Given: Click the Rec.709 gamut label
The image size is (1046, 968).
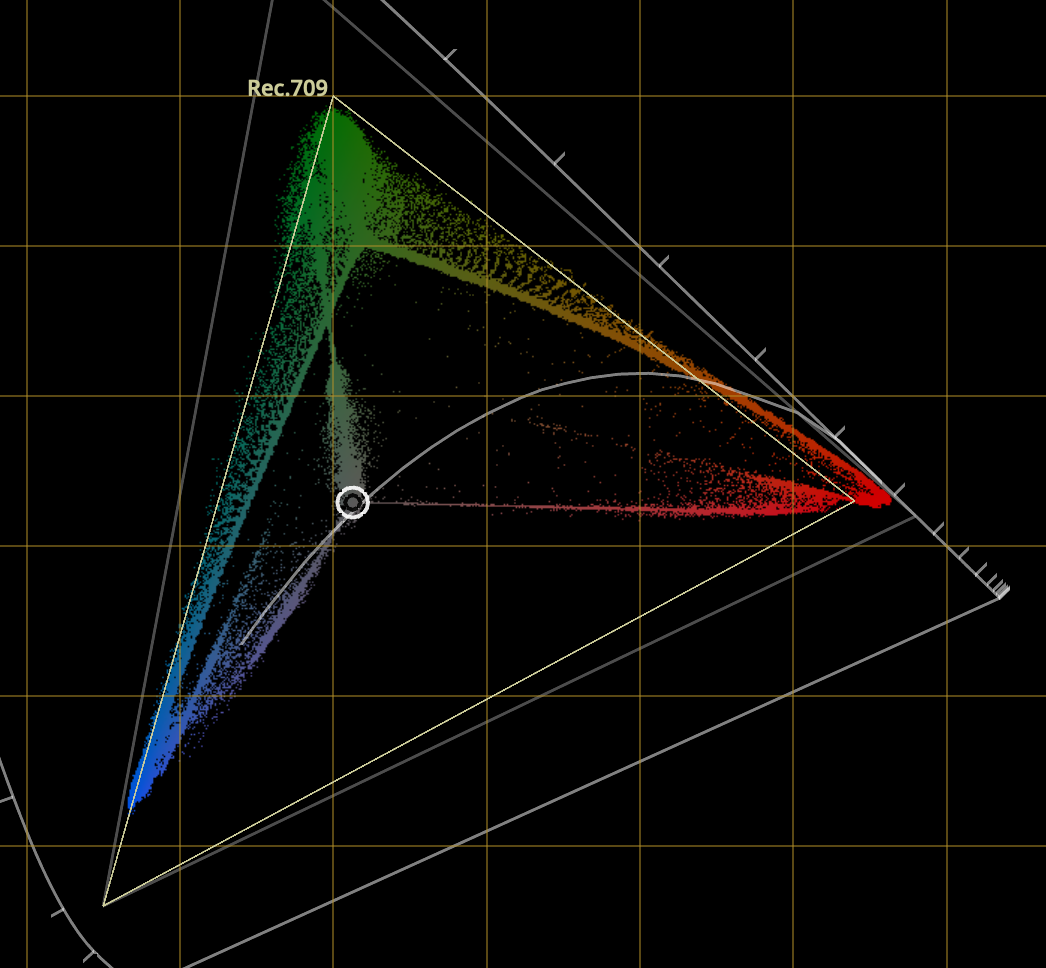Looking at the screenshot, I should point(288,88).
